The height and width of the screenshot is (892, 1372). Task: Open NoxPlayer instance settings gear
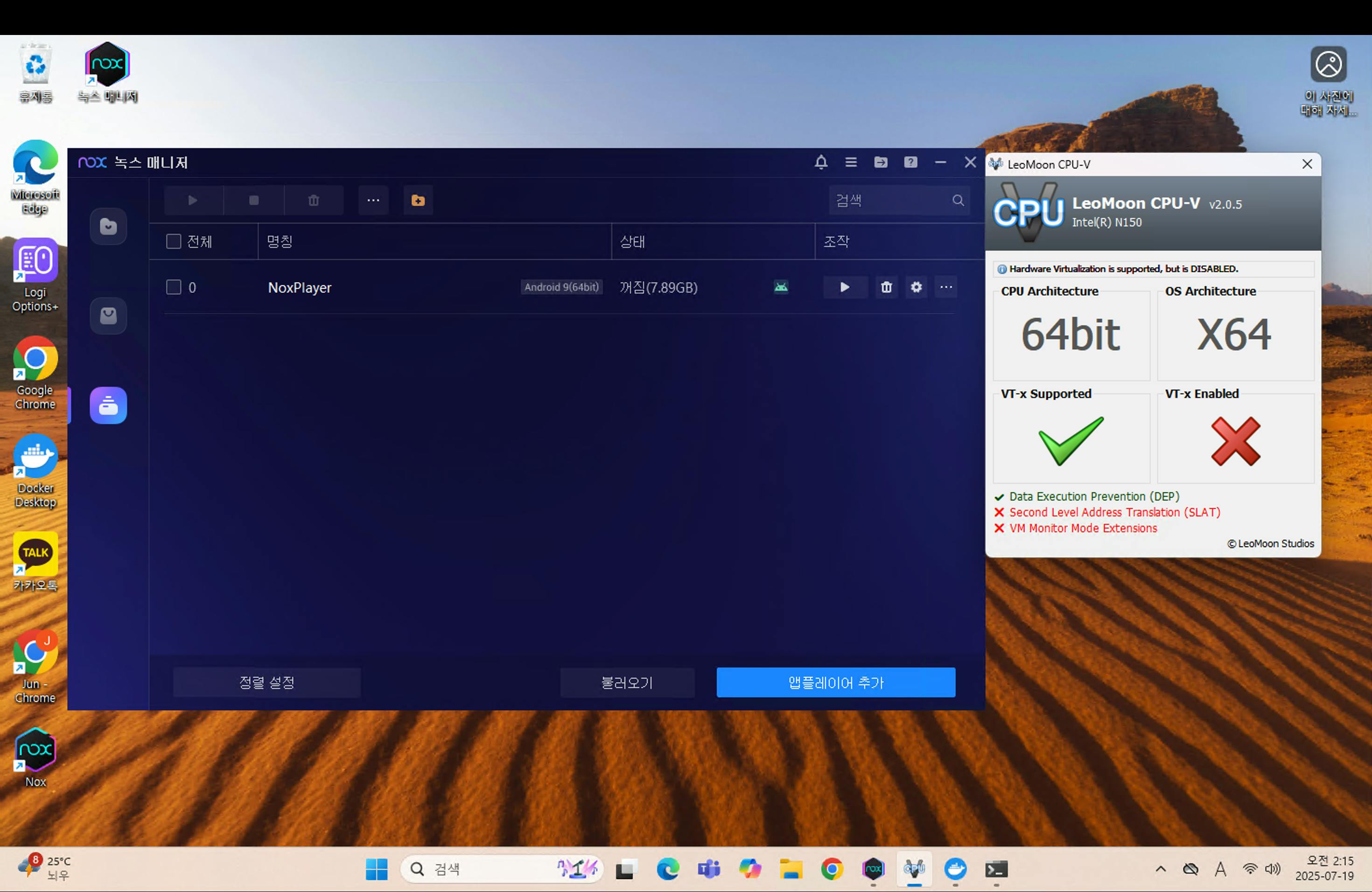click(916, 287)
